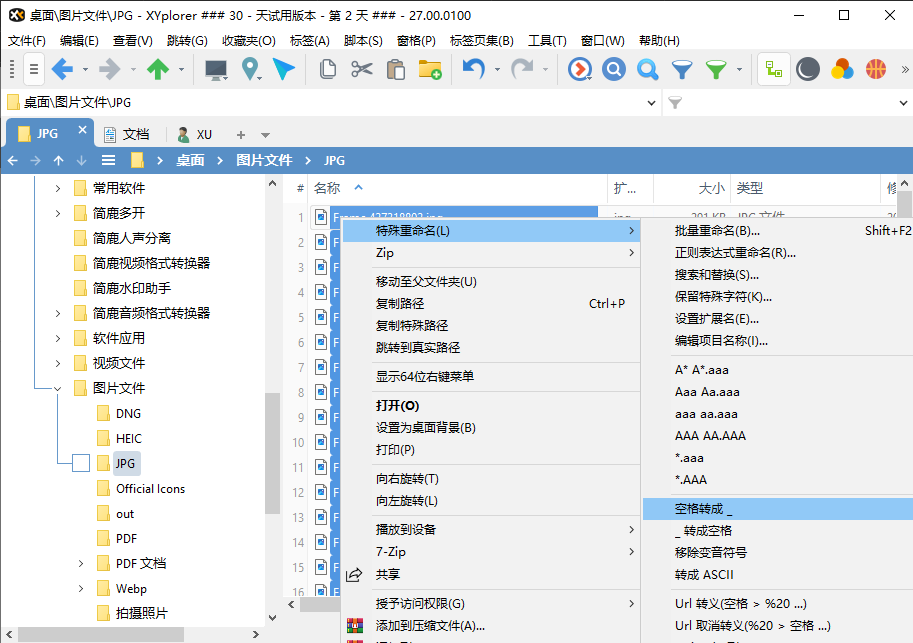Image resolution: width=913 pixels, height=643 pixels.
Task: Open the magnifier Find Files icon
Action: tap(647, 69)
